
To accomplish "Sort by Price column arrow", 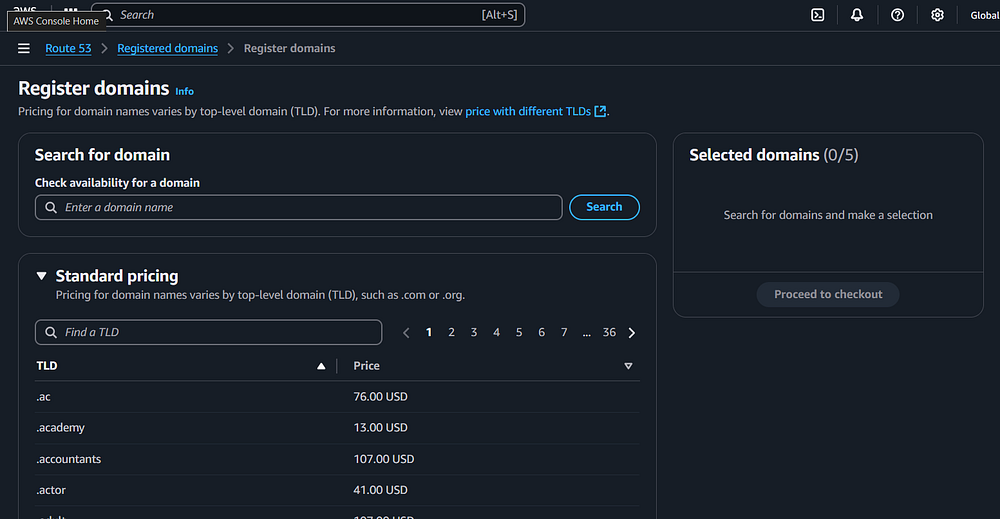I will pyautogui.click(x=628, y=366).
